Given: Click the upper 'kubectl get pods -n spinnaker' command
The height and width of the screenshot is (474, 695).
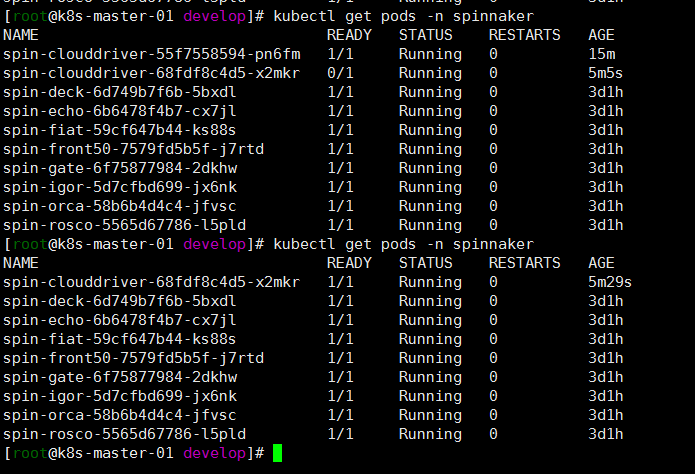Looking at the screenshot, I should [403, 16].
